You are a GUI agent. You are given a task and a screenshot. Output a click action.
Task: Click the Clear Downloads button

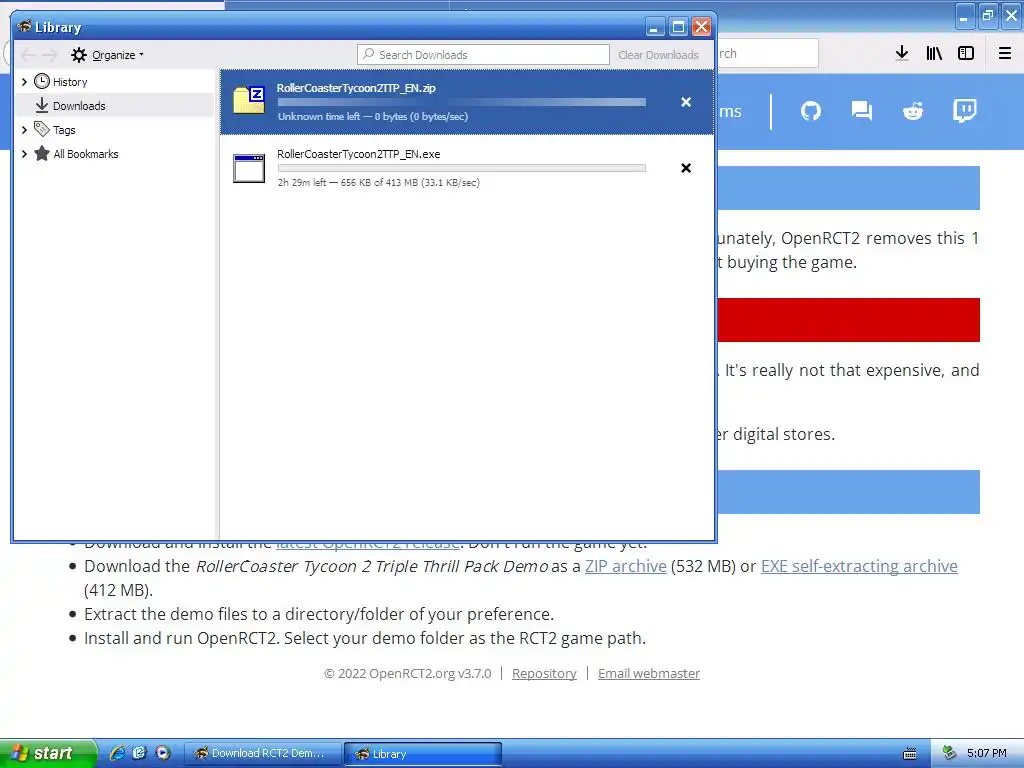pos(658,55)
